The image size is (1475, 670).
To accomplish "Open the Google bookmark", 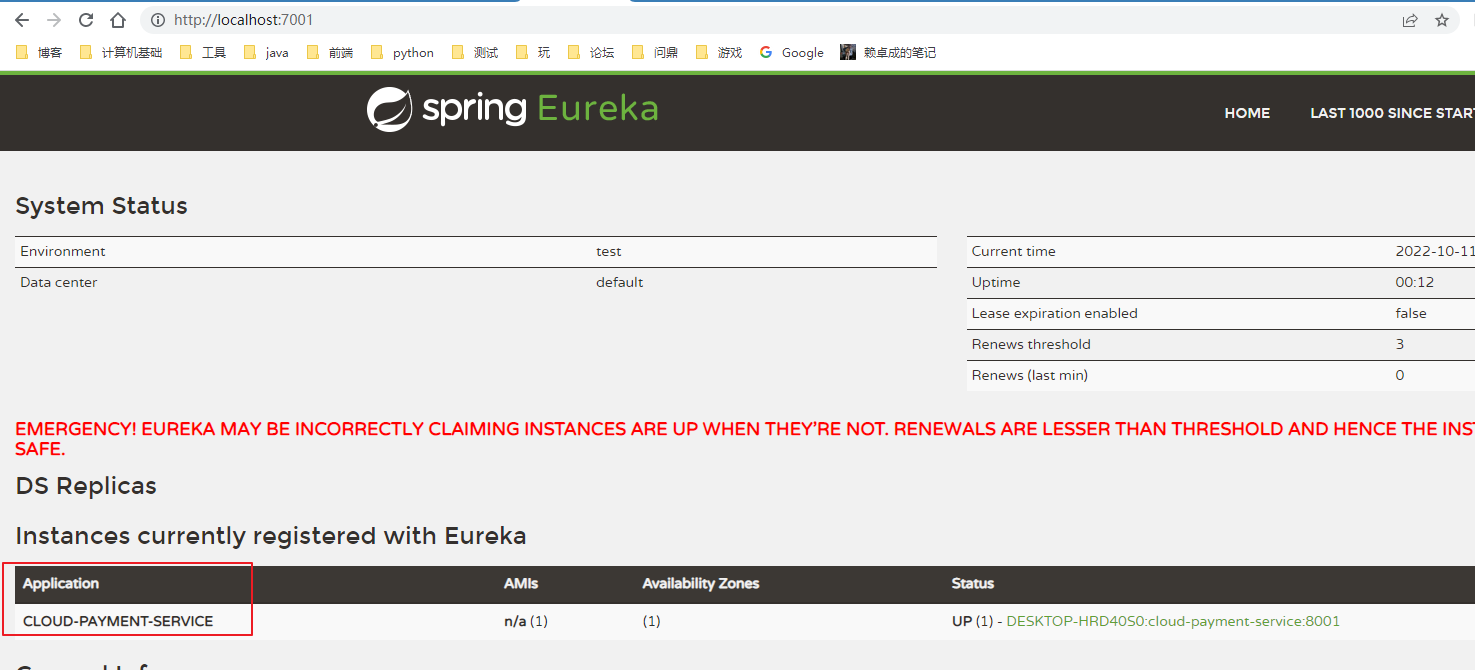I will click(792, 53).
